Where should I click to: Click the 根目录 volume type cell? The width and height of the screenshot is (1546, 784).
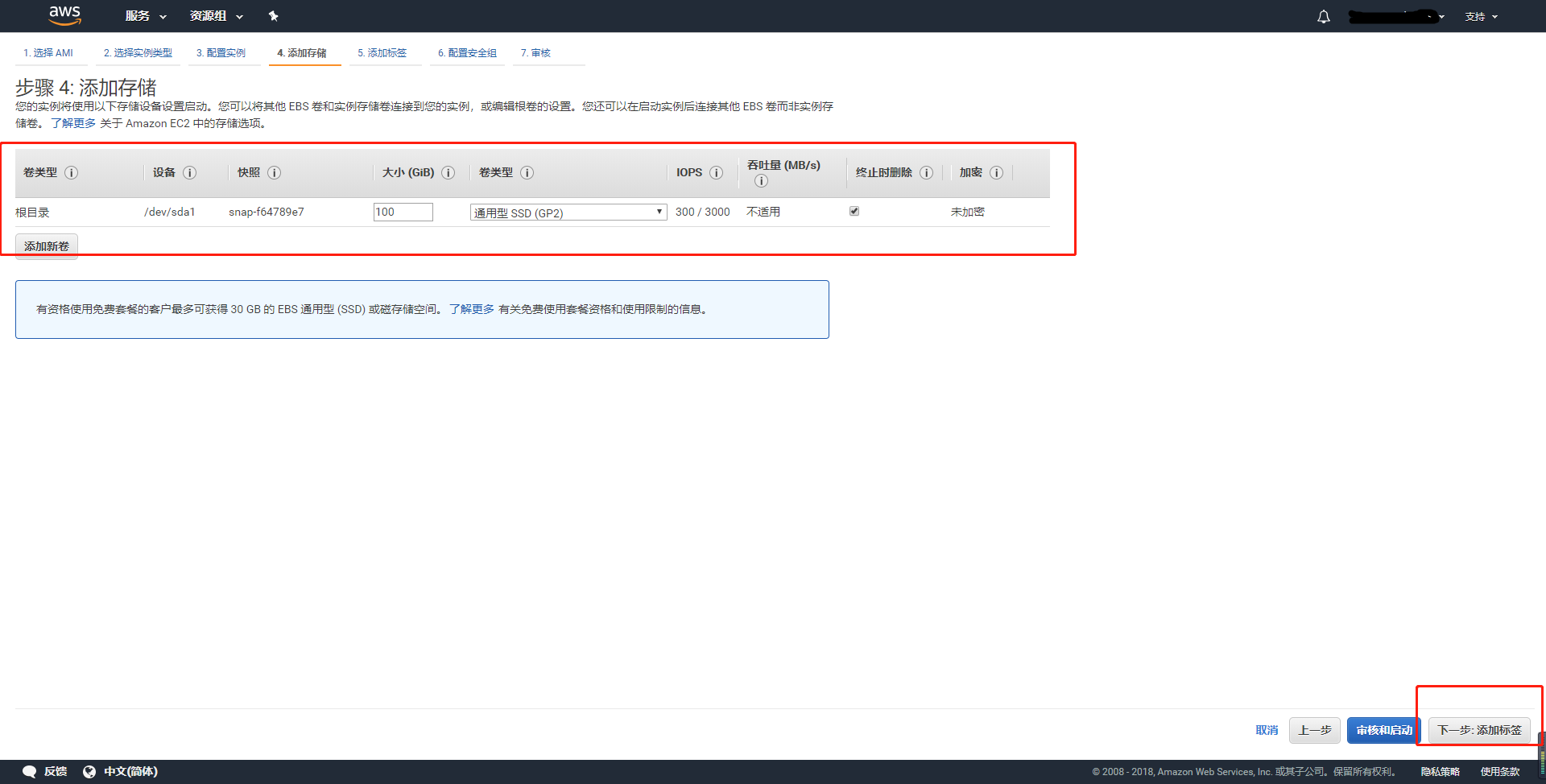(x=32, y=213)
